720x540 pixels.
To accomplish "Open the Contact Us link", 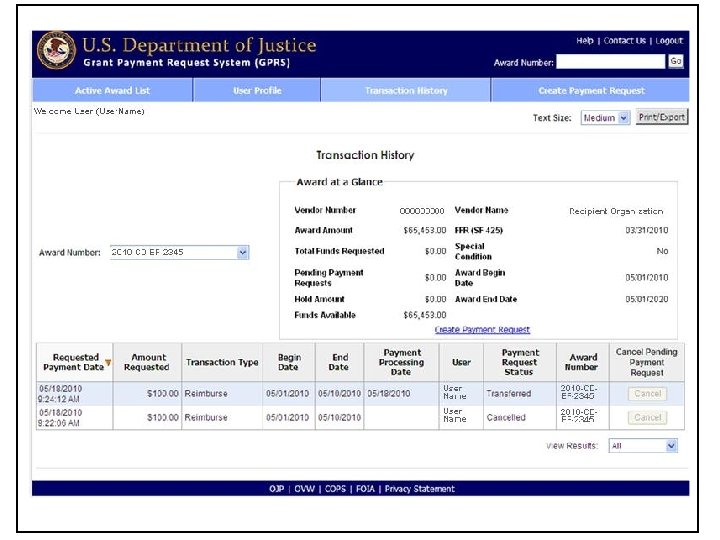I will click(624, 40).
